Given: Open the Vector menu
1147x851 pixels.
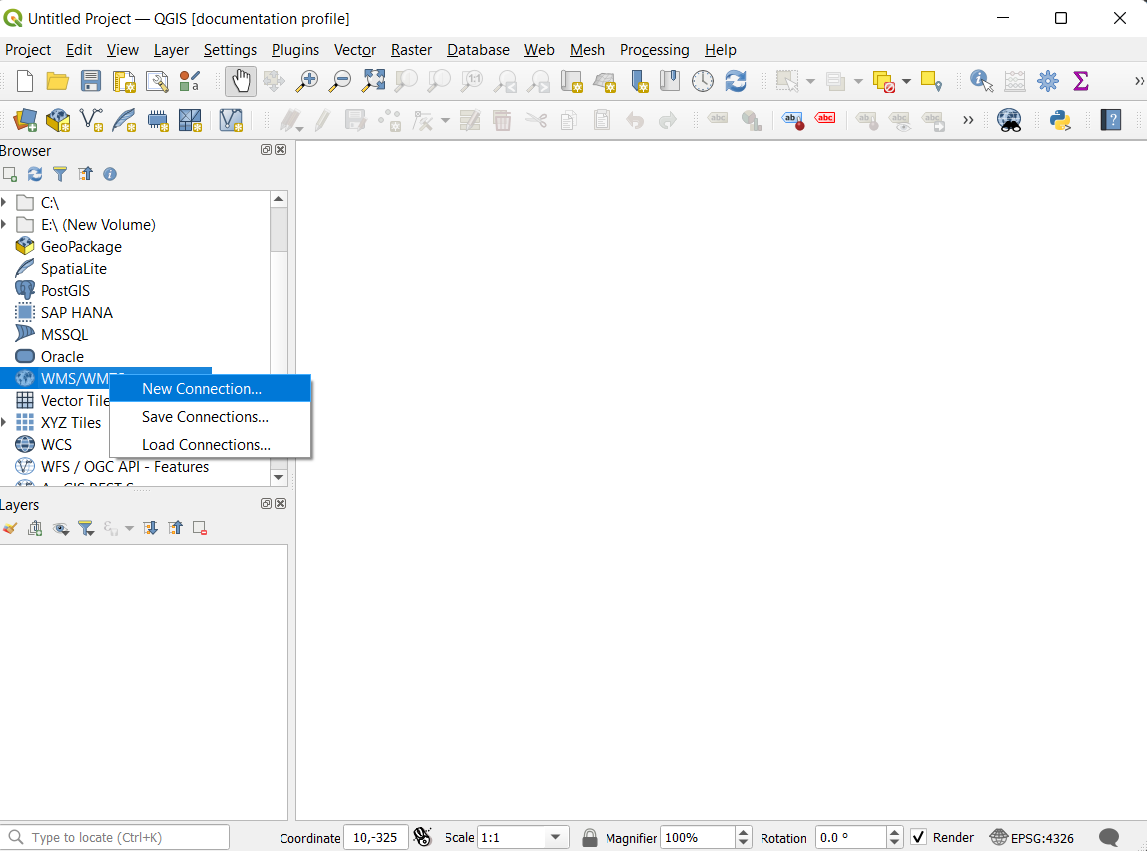Looking at the screenshot, I should coord(355,50).
